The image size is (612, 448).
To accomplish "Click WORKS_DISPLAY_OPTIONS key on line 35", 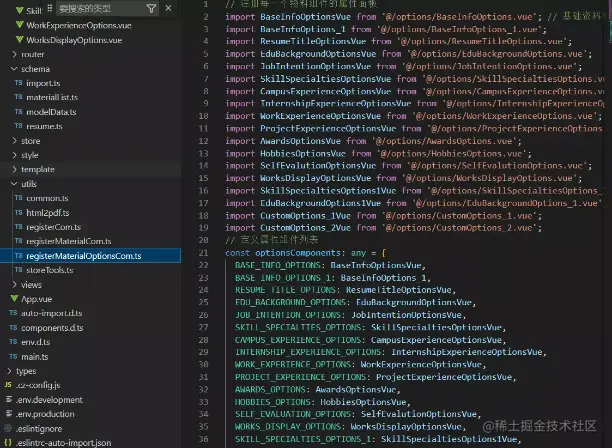I will (288, 427).
